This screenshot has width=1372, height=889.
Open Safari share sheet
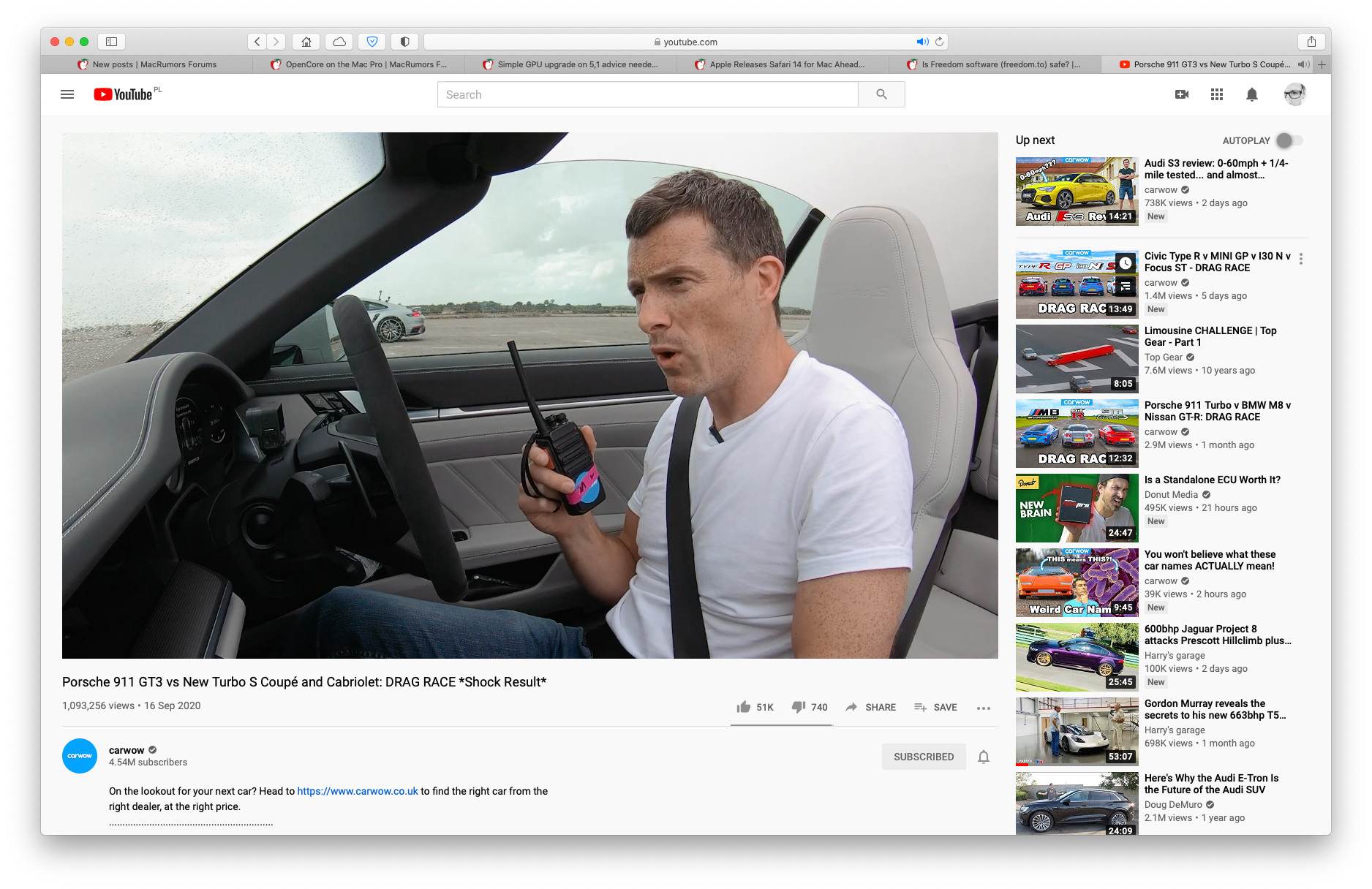click(1312, 42)
